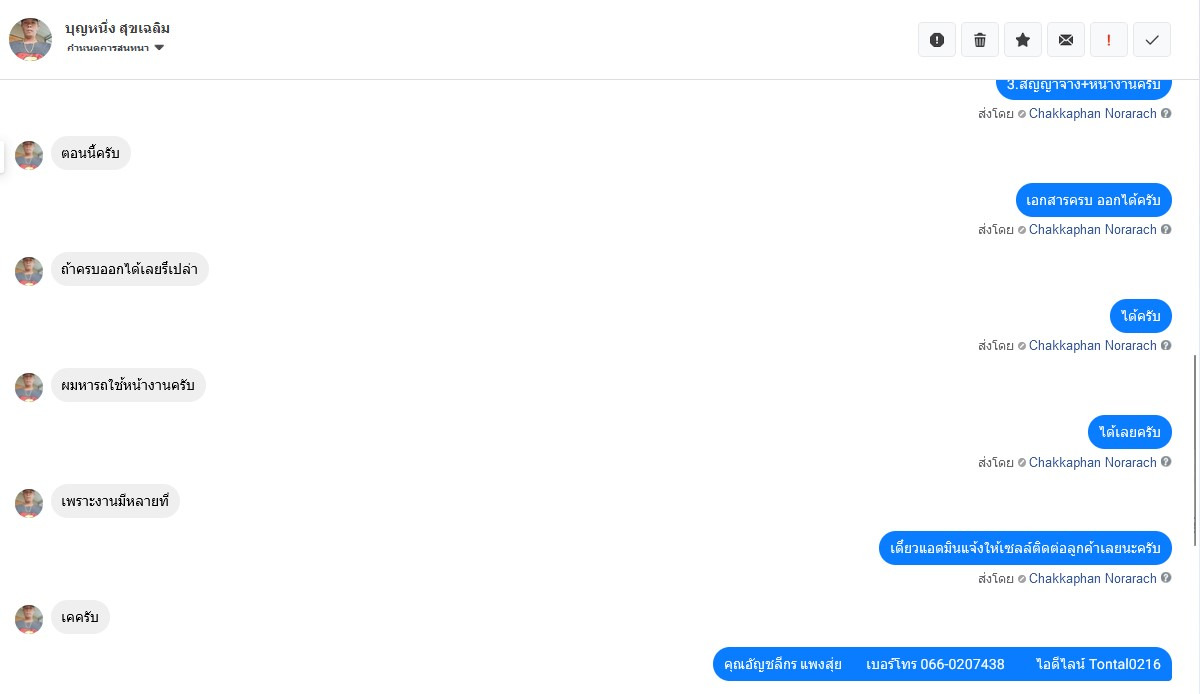Click the chat vertical scrollbar thumb
Viewport: 1200px width, 694px height.
tap(1195, 450)
